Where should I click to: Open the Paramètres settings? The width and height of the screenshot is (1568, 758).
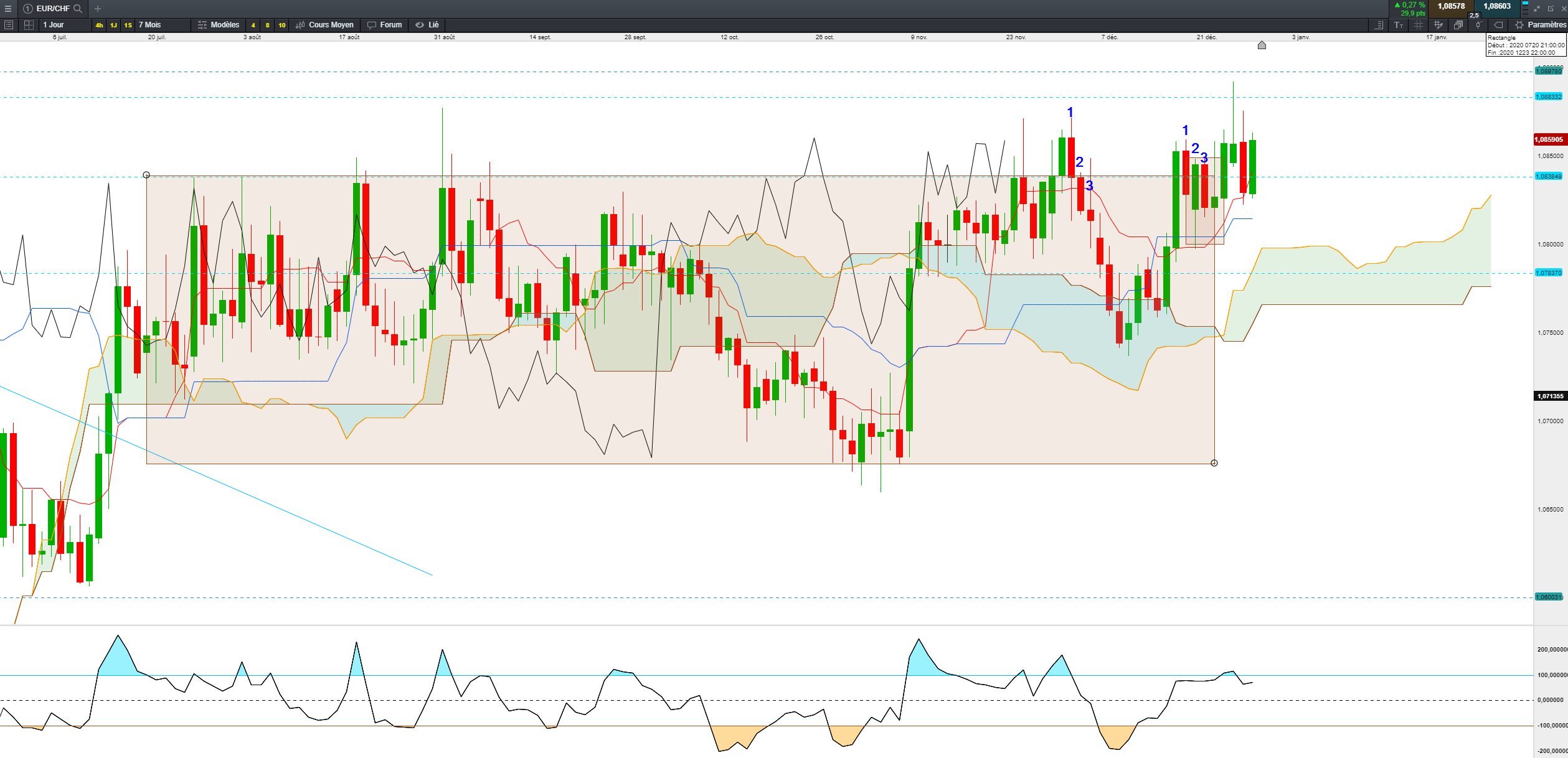coord(1541,25)
